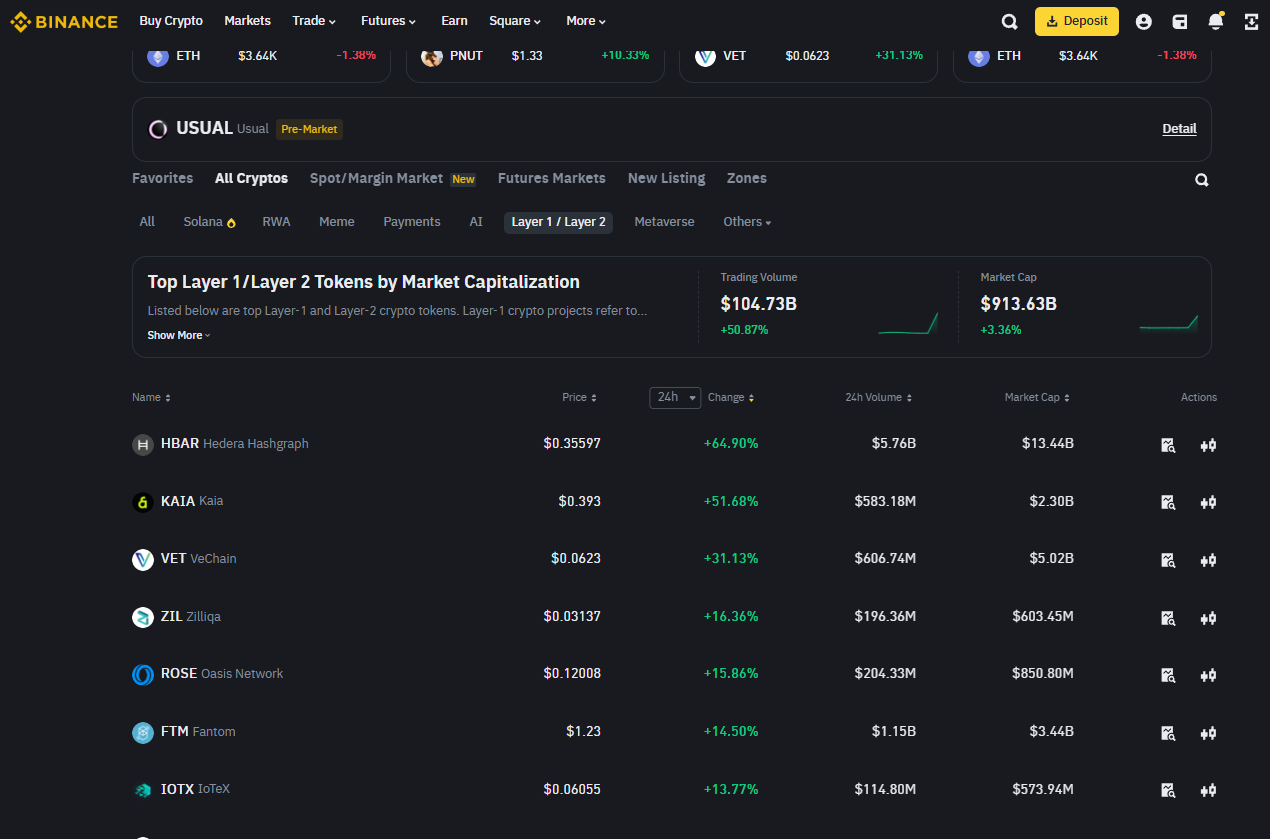Viewport: 1270px width, 839px height.
Task: Open Earn in navigation
Action: [454, 21]
